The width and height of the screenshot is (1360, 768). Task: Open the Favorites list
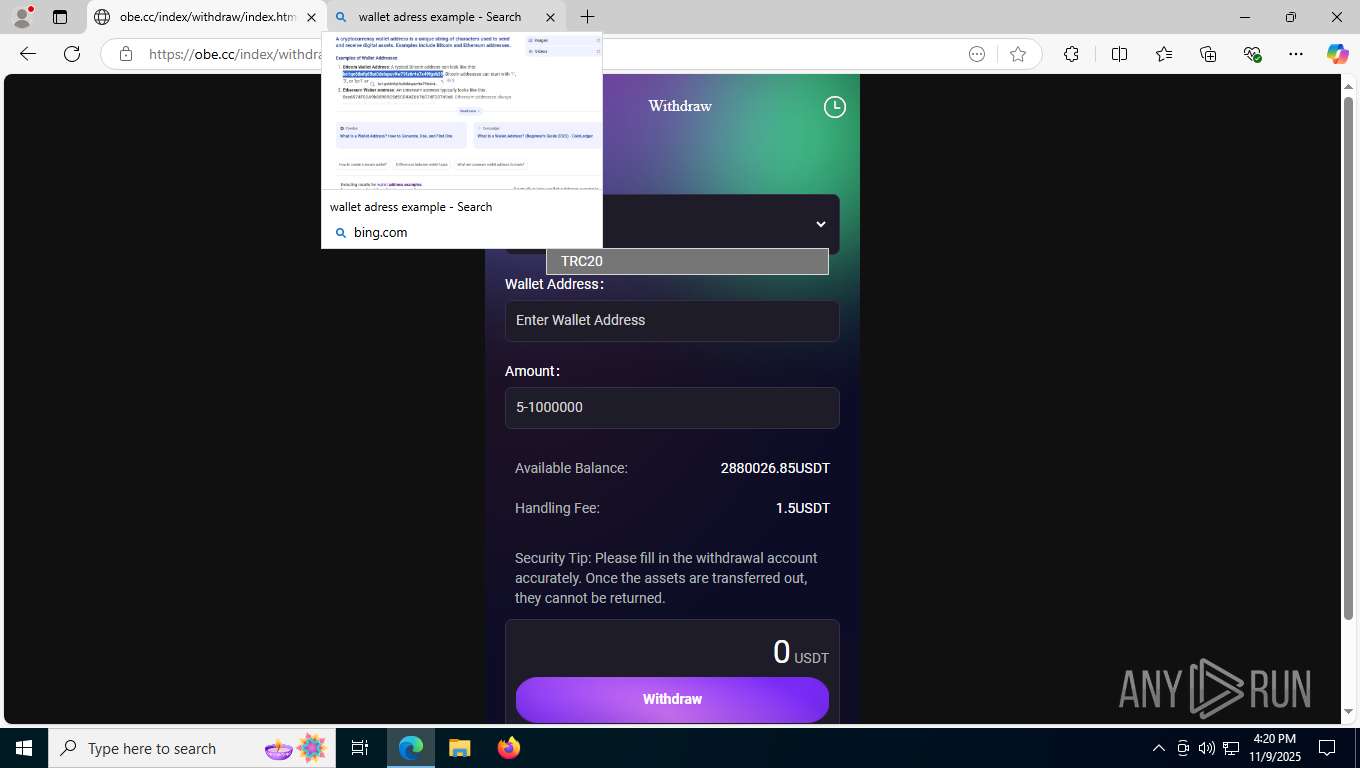(1164, 54)
